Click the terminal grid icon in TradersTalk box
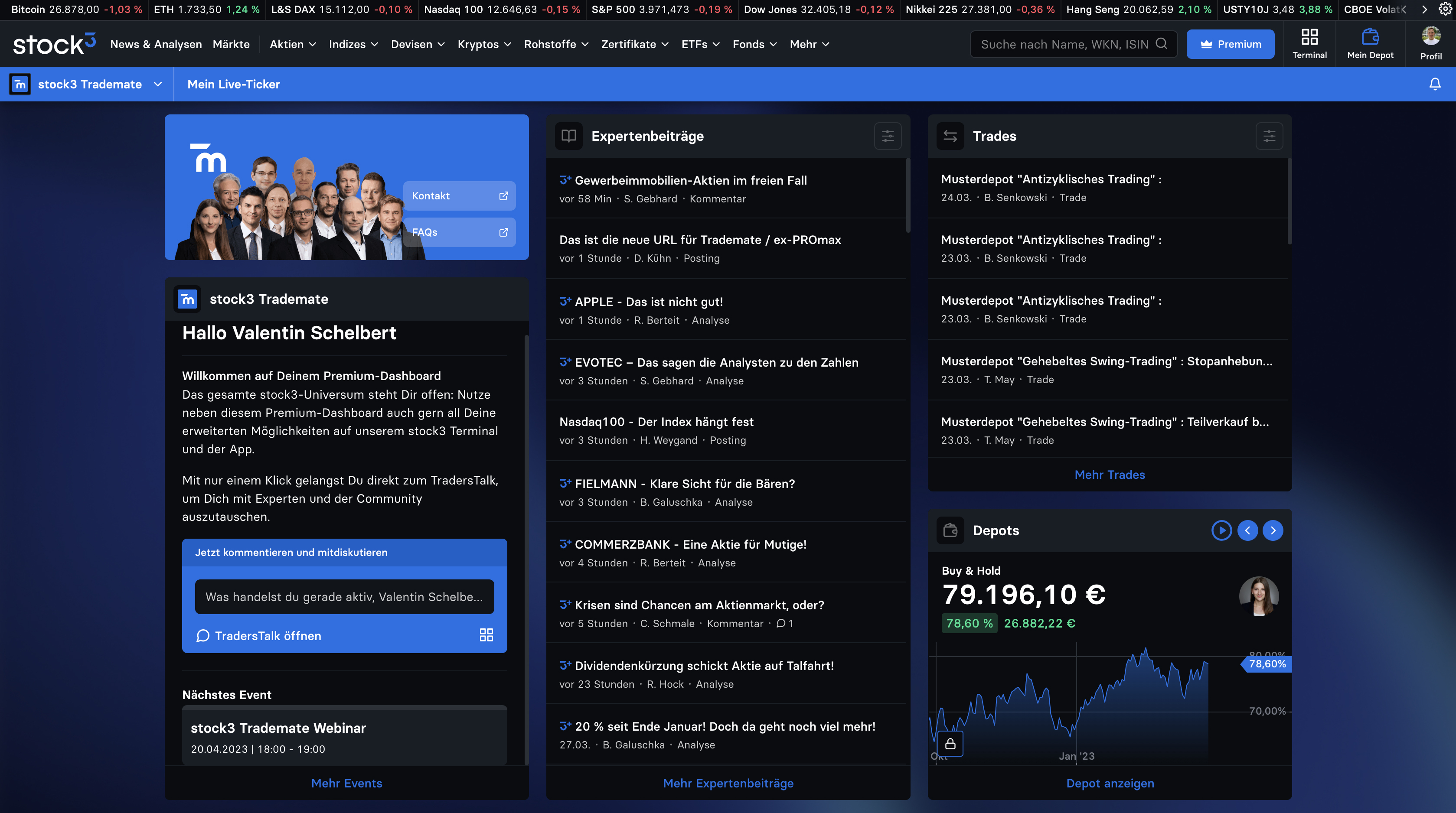 pos(486,635)
